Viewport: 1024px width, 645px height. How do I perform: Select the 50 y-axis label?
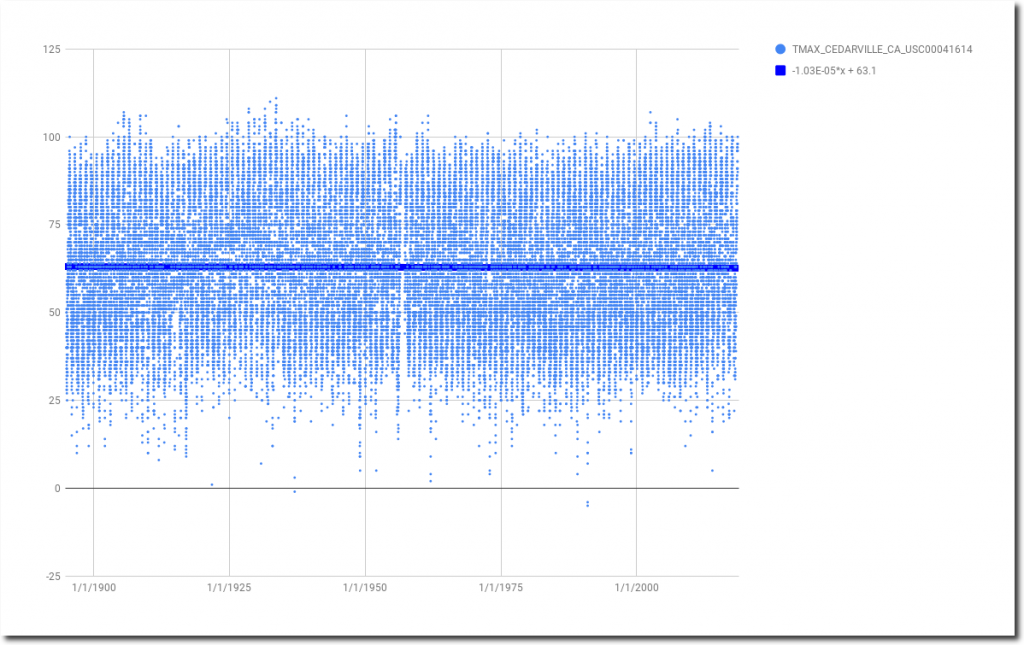pos(52,313)
